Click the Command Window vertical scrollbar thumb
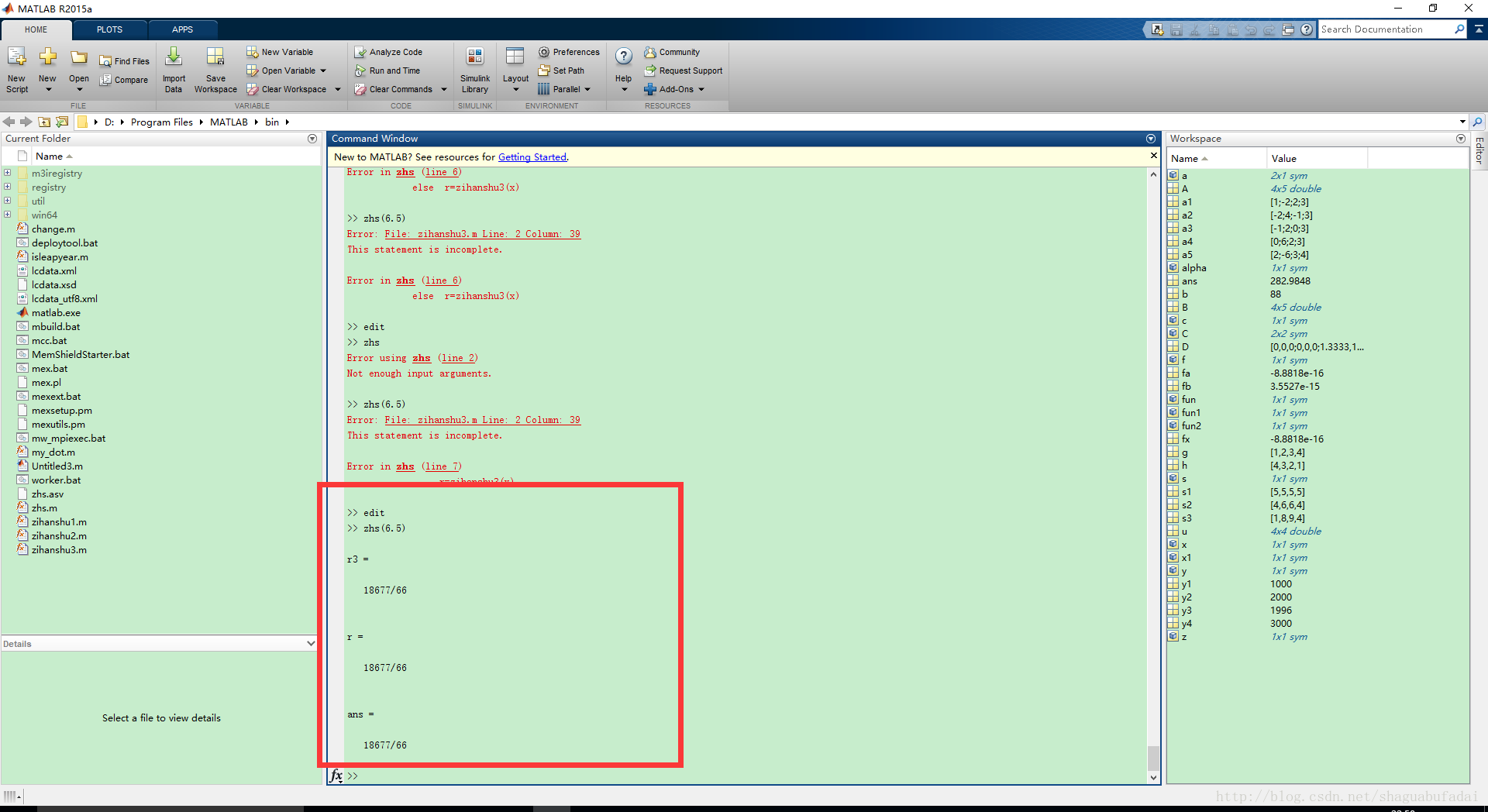 coord(1153,759)
